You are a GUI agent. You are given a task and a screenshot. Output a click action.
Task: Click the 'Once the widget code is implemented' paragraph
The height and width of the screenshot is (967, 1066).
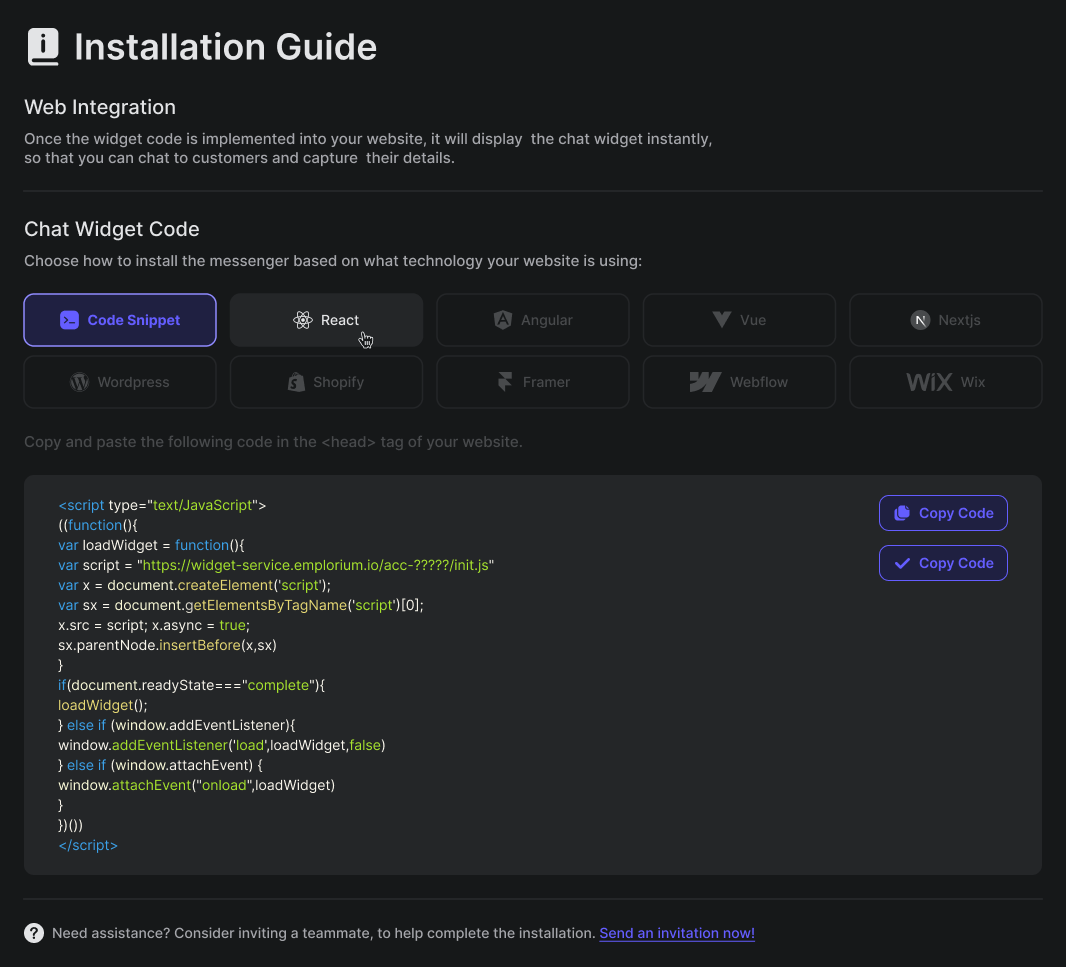(x=368, y=148)
